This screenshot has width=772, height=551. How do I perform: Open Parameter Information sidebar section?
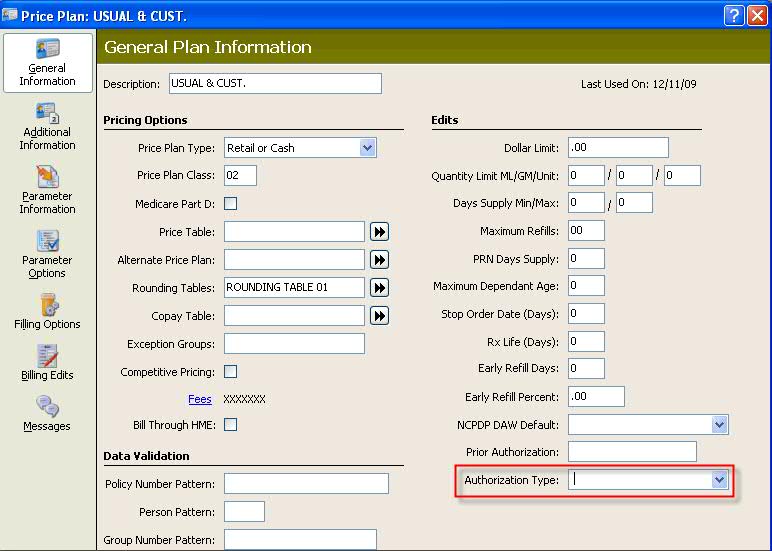coord(47,190)
